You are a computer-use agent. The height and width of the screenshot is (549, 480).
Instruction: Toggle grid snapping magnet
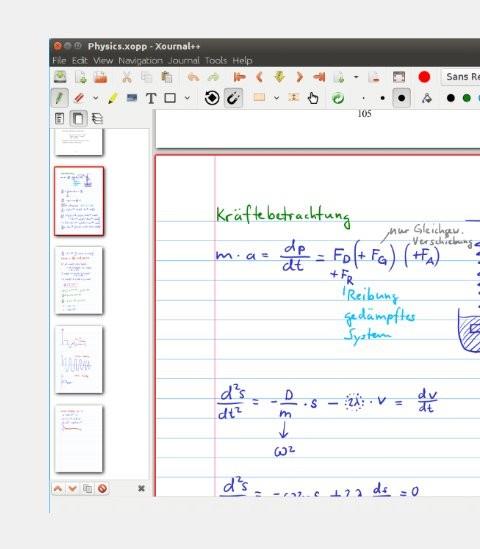pos(233,98)
